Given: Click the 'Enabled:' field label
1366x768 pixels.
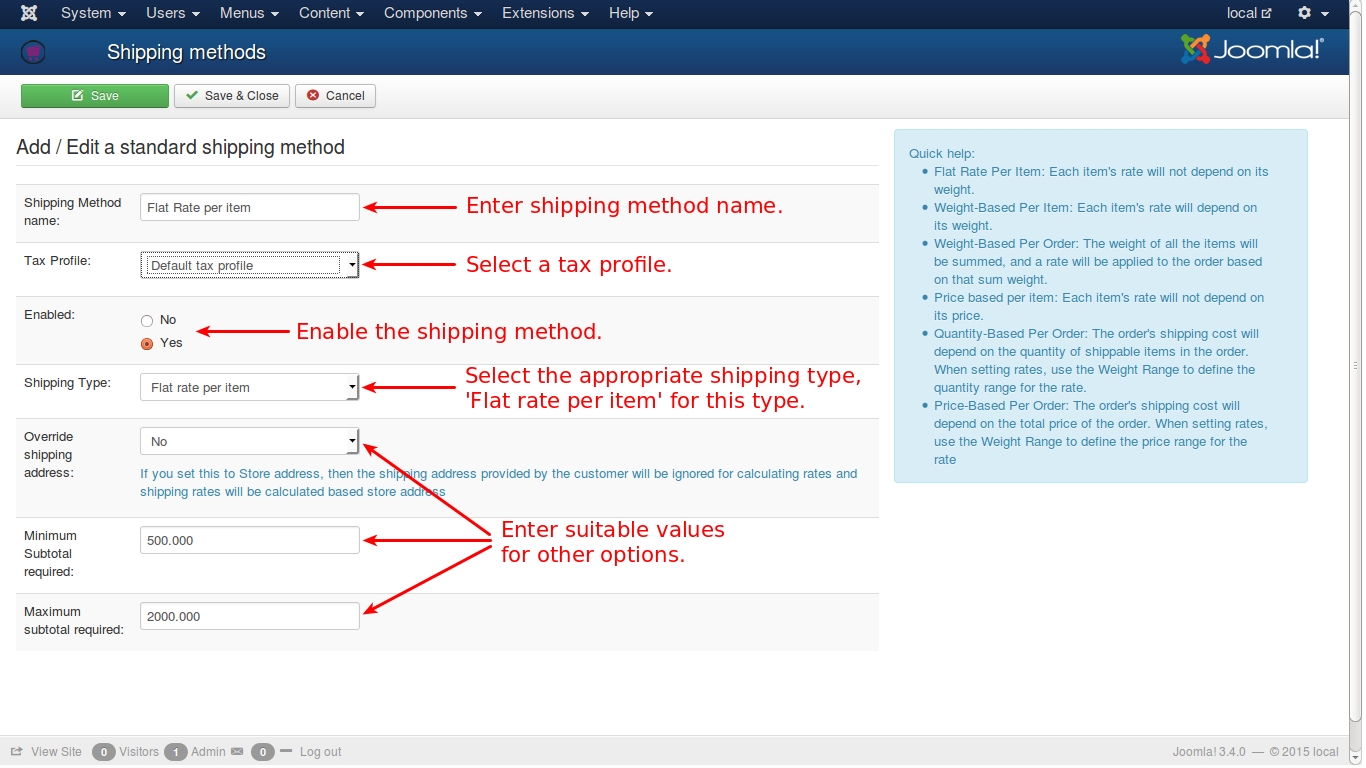Looking at the screenshot, I should [x=50, y=314].
